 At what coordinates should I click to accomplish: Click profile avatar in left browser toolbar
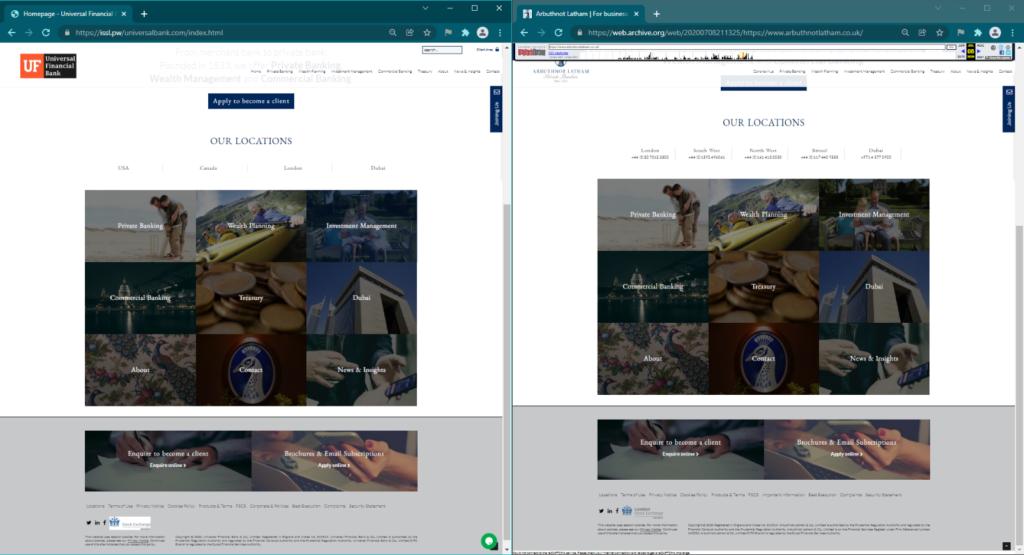[483, 32]
